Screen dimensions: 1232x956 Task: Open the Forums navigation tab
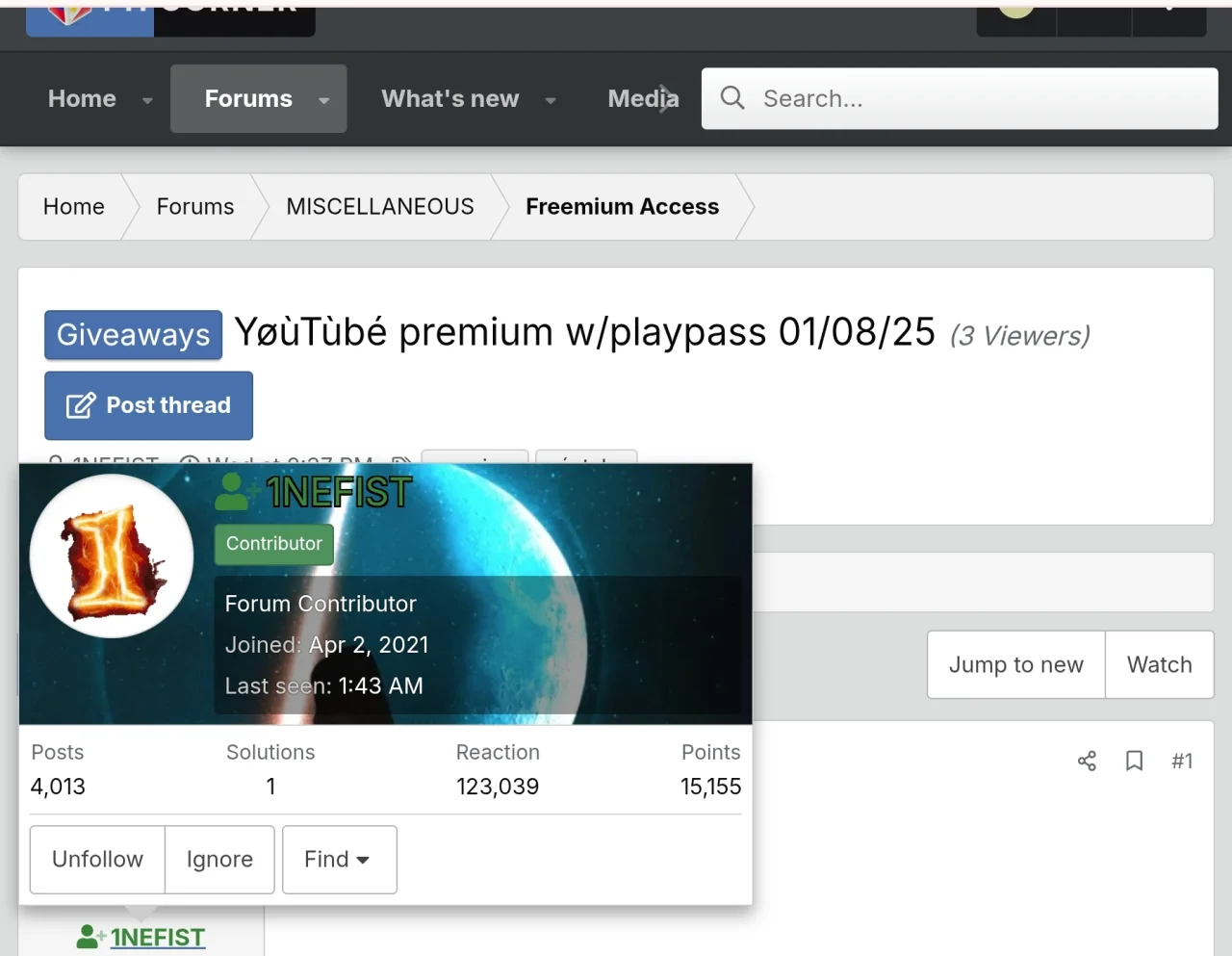pyautogui.click(x=248, y=98)
